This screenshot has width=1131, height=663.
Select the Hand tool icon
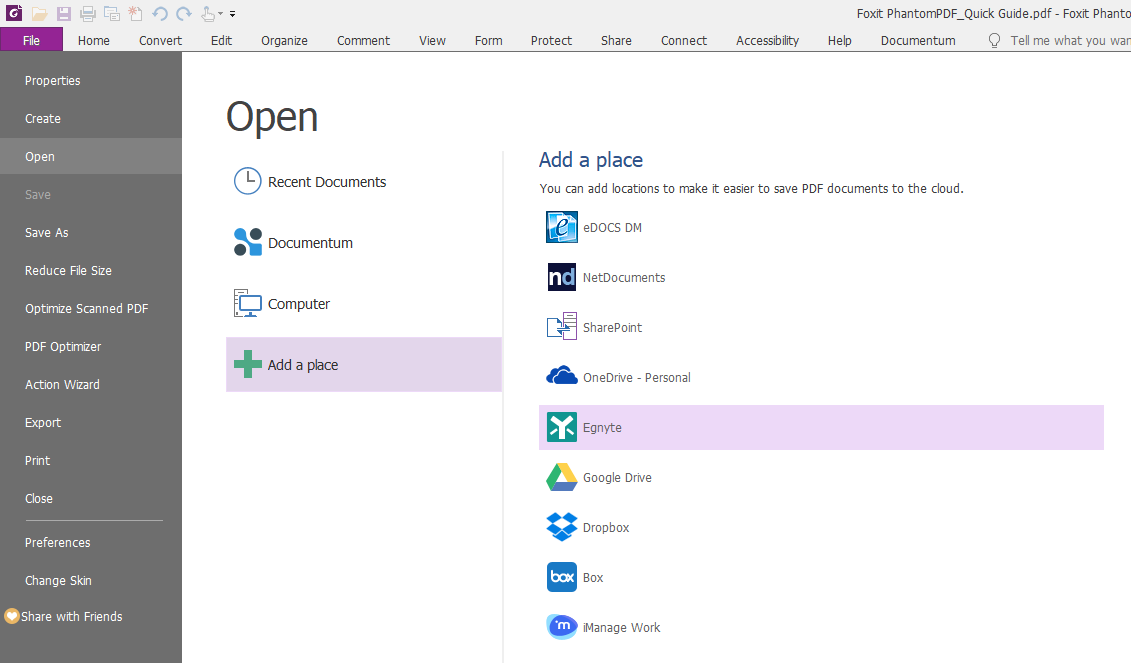207,13
